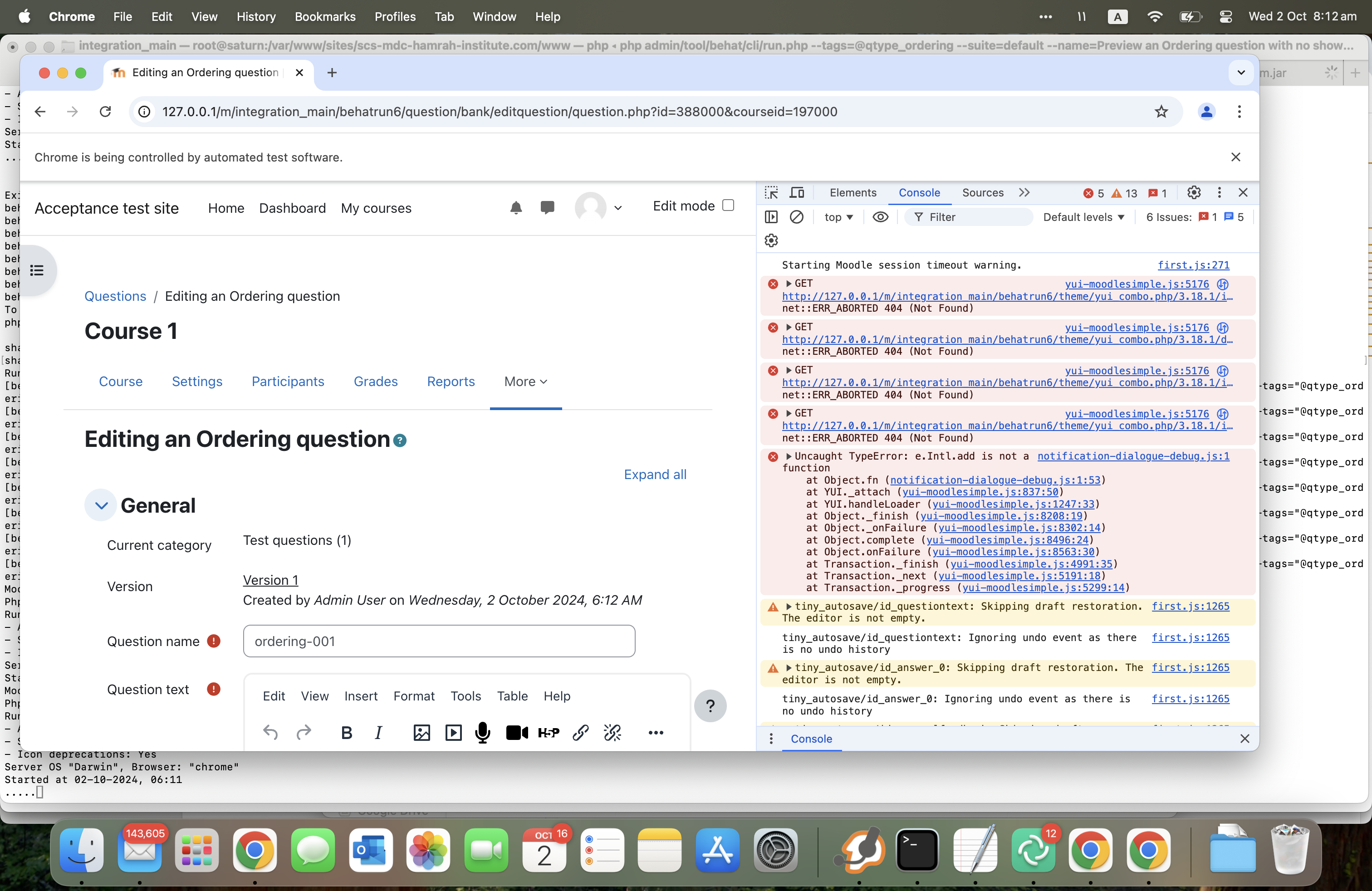Viewport: 1372px width, 891px height.
Task: Expand the Uncaught TypeError stack trace triangle
Action: click(x=789, y=456)
